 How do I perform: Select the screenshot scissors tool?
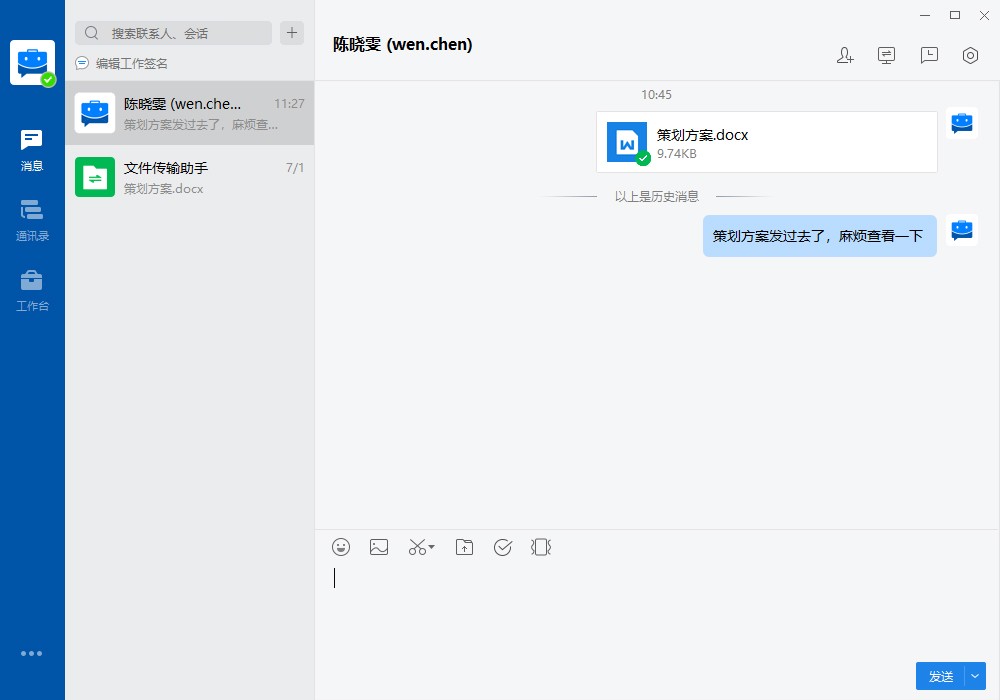414,547
